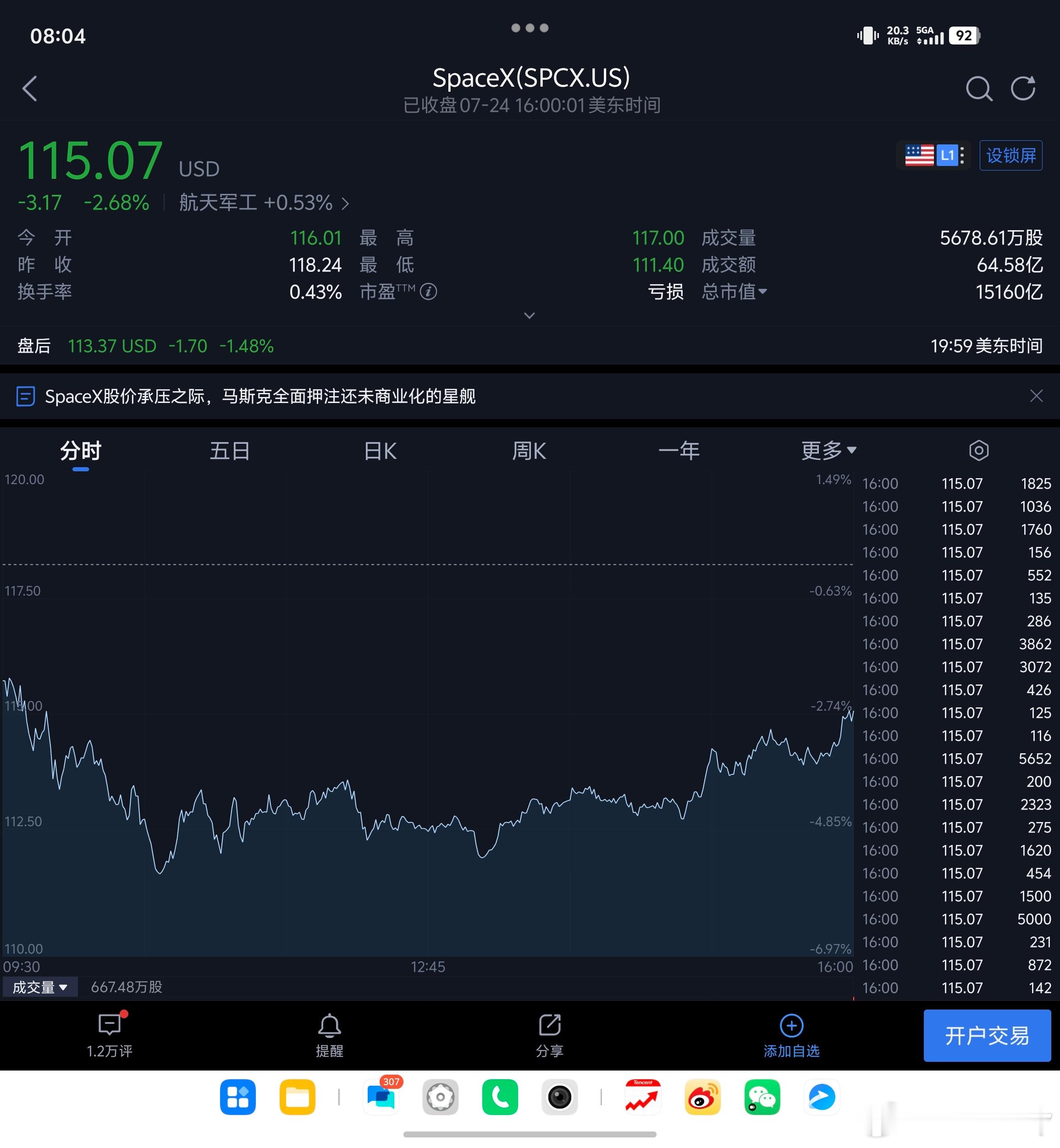1060x1148 pixels.
Task: Open the chart settings hexagon icon
Action: point(978,450)
